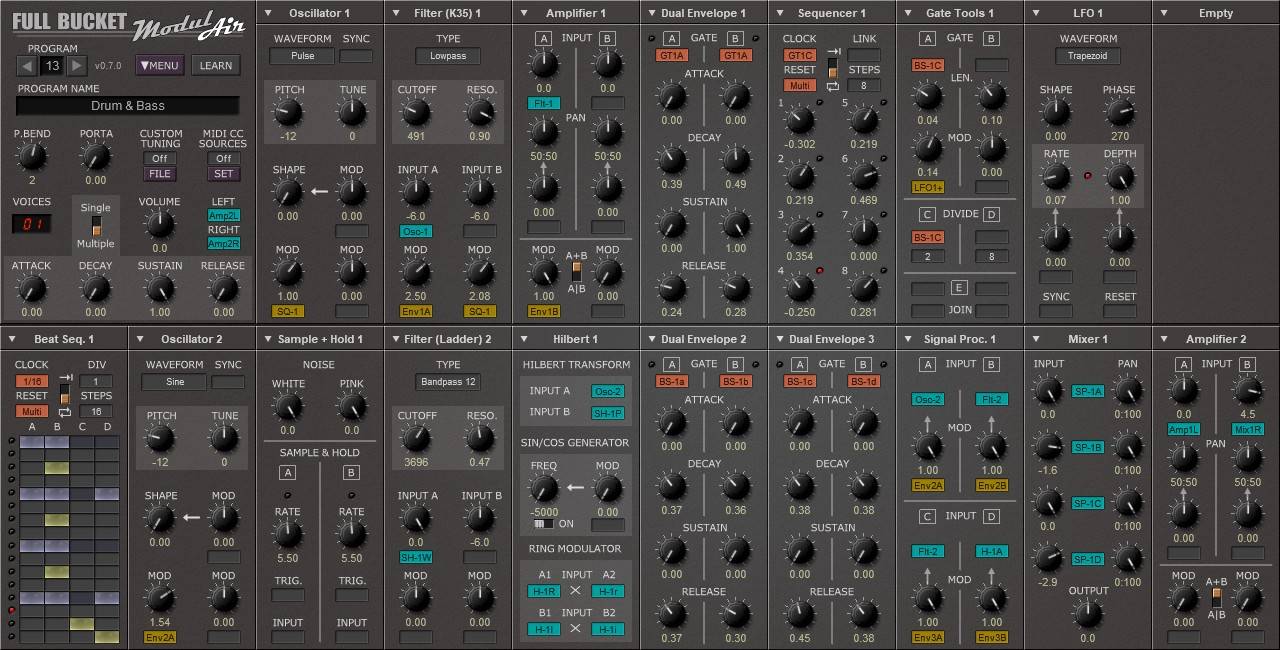Toggle the Hilbert sin/cos generator ON switch
1280x650 pixels.
(543, 524)
